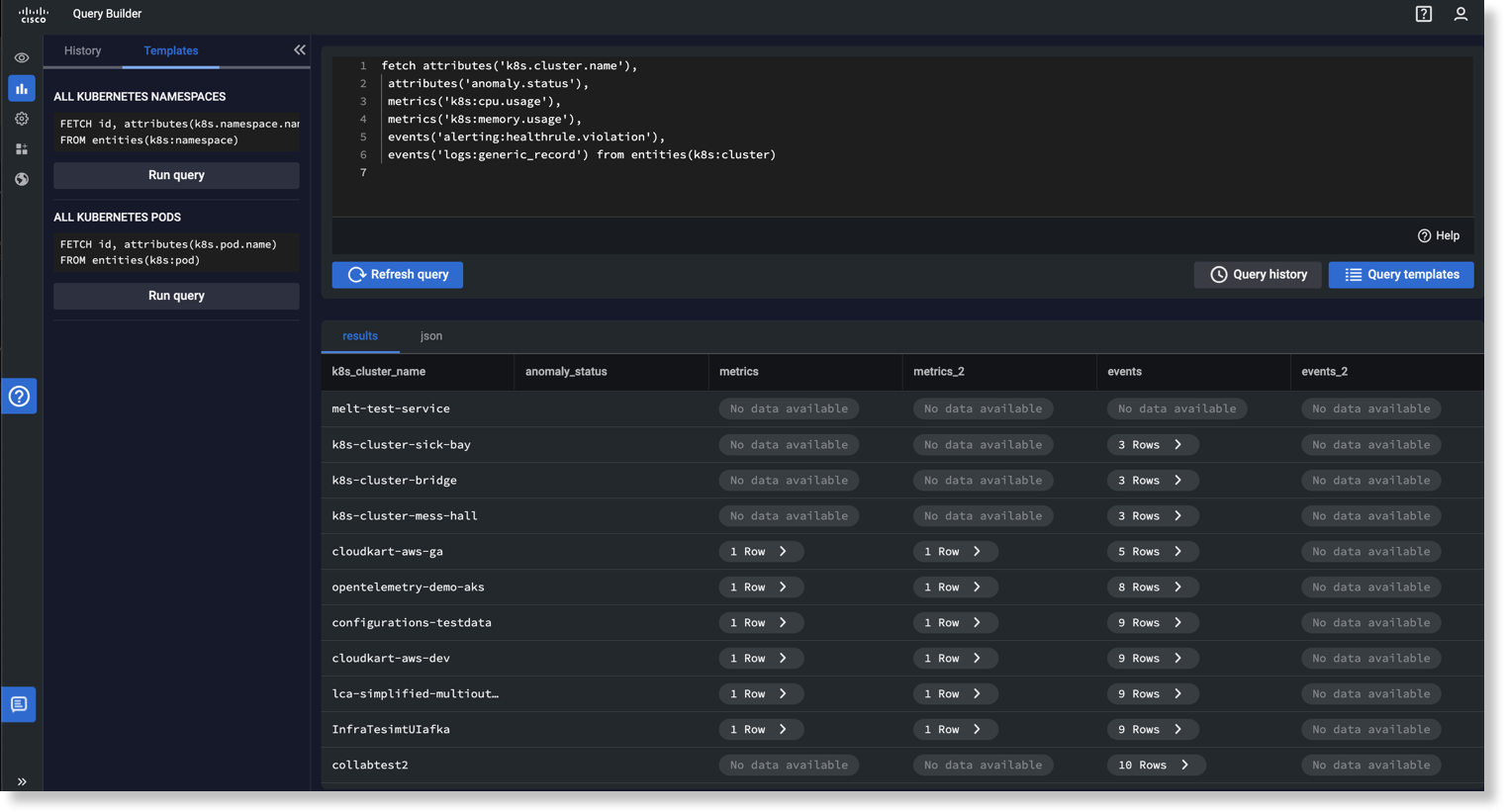Open the globe icon in left sidebar
Viewport: 1505px width, 812px height.
[x=21, y=178]
